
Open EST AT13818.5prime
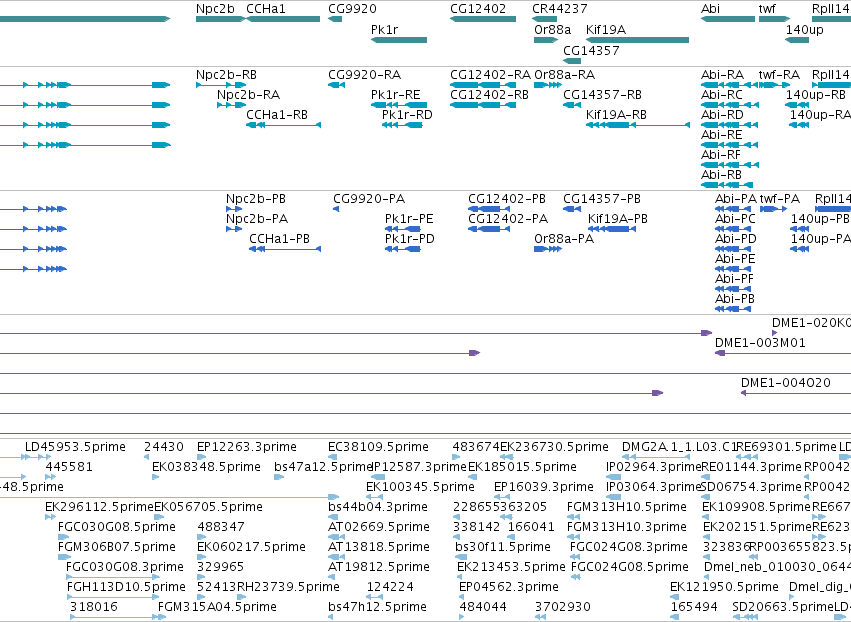point(379,547)
